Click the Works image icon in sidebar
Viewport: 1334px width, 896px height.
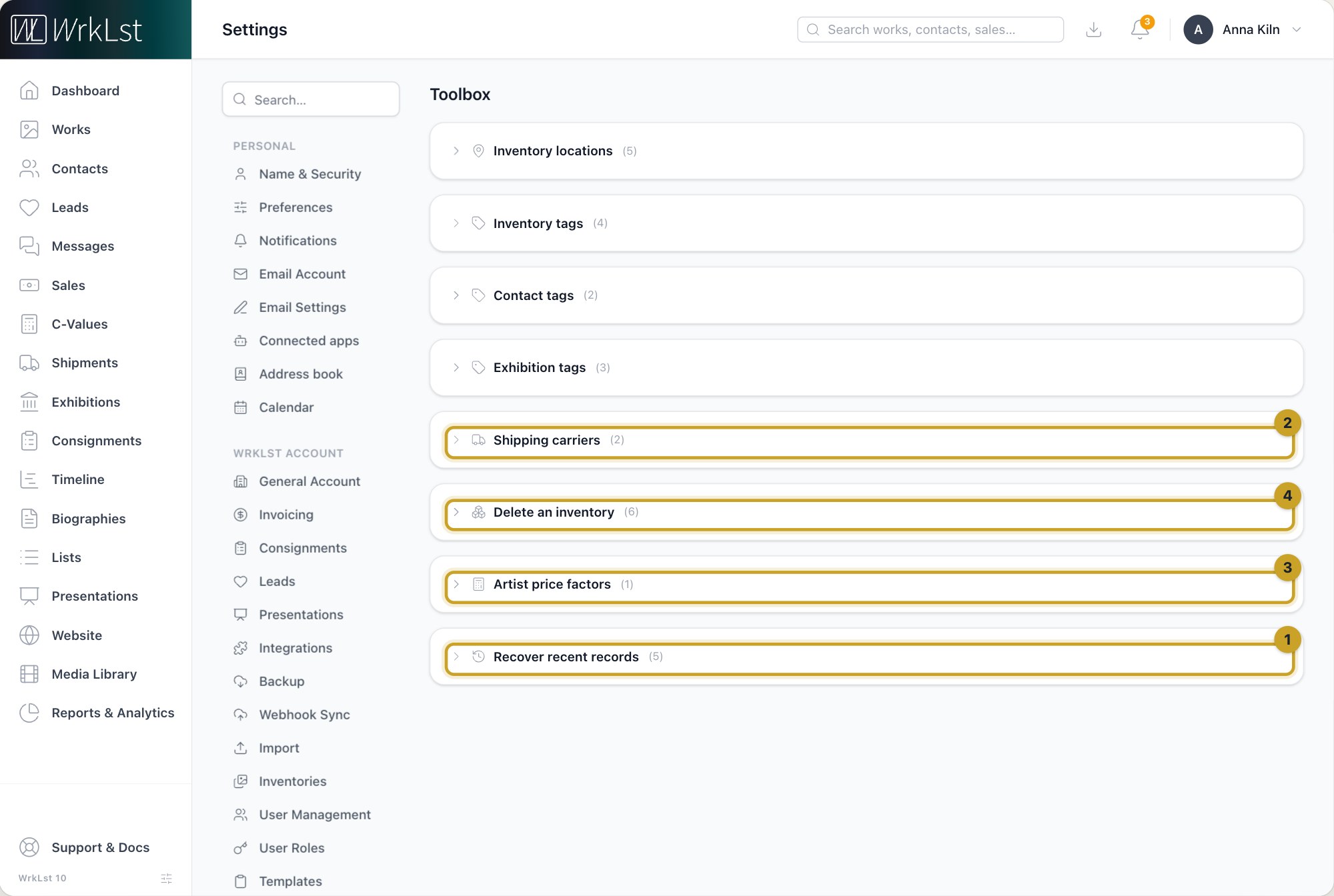(x=29, y=129)
